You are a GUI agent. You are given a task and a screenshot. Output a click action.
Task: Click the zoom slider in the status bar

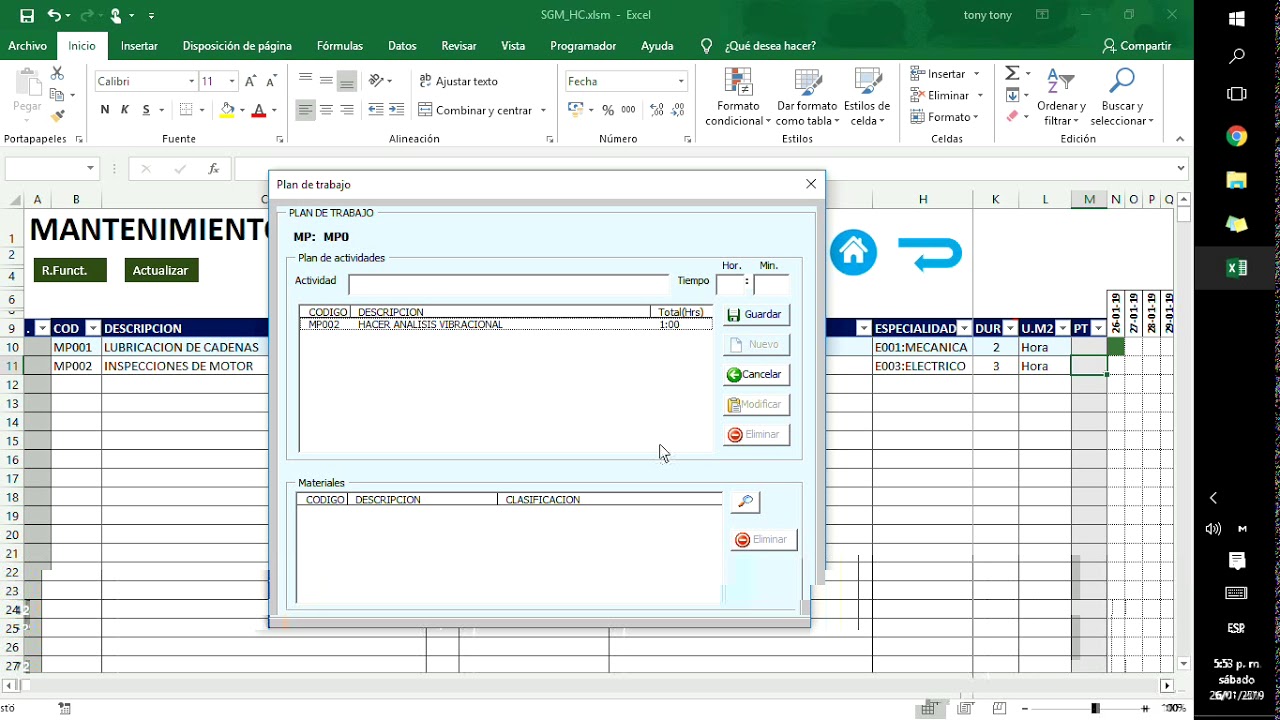click(x=1095, y=708)
